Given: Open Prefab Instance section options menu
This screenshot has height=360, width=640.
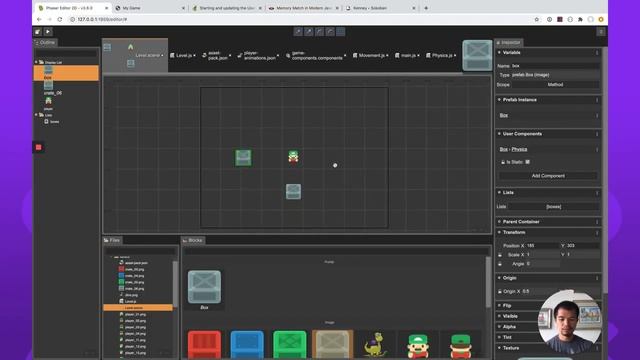Looking at the screenshot, I should coord(597,100).
